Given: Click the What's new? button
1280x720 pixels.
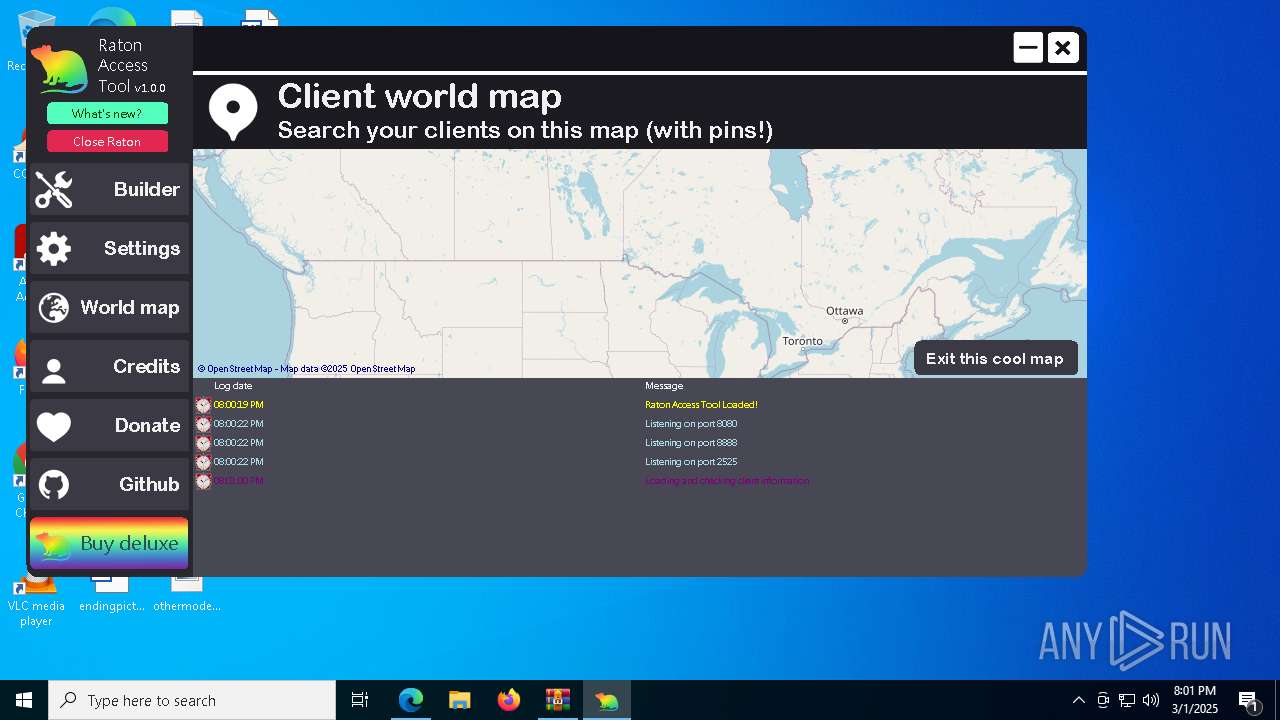Looking at the screenshot, I should point(107,114).
